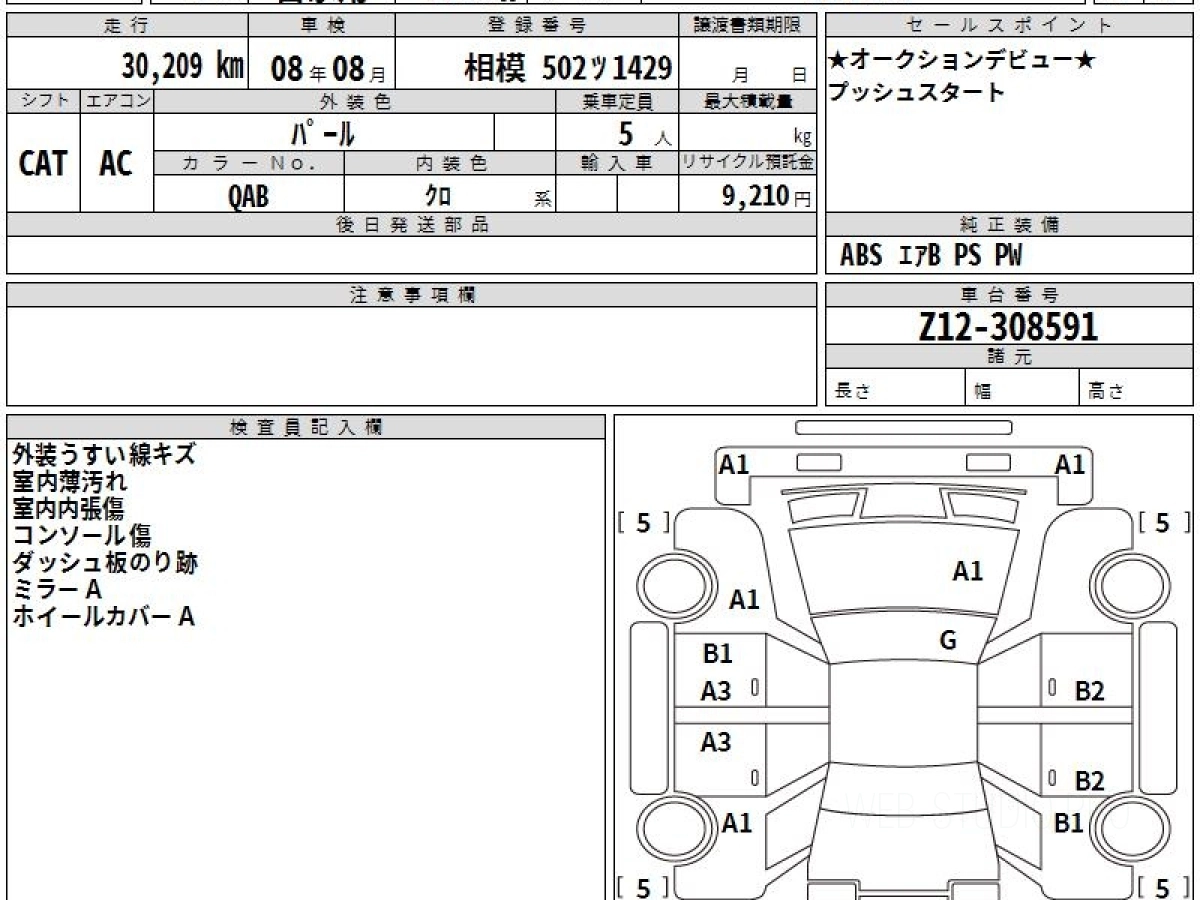
Task: Click the 後日発送部品 header
Action: 412,225
